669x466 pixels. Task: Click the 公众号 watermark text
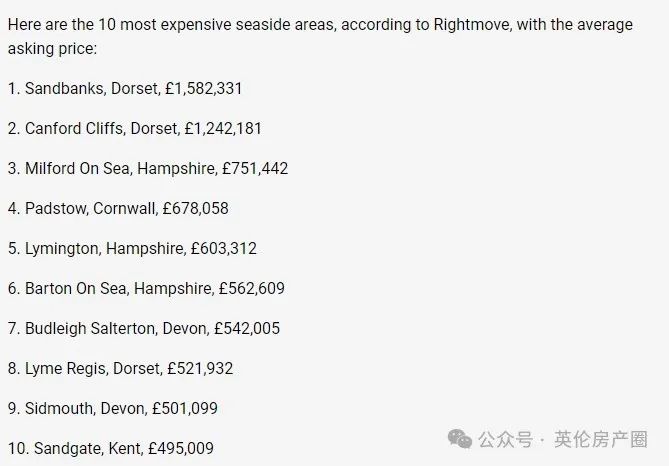(x=505, y=440)
